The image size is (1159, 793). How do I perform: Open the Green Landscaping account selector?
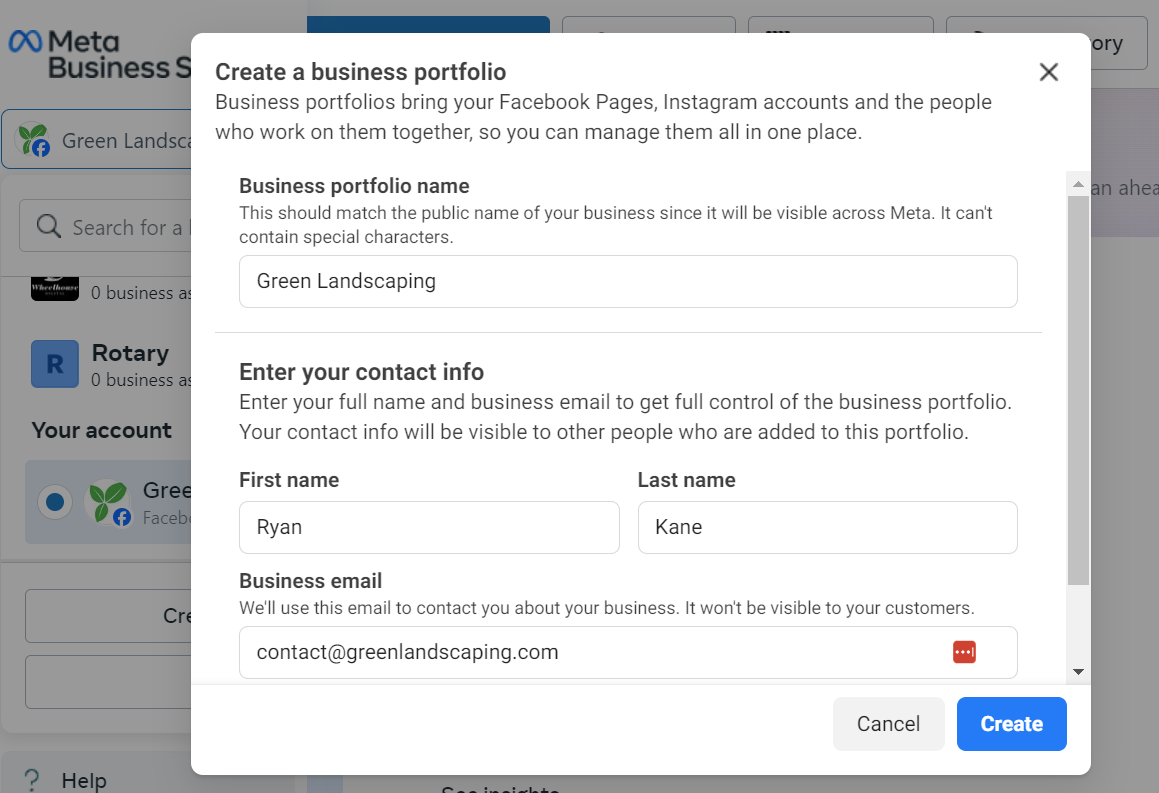(x=98, y=140)
